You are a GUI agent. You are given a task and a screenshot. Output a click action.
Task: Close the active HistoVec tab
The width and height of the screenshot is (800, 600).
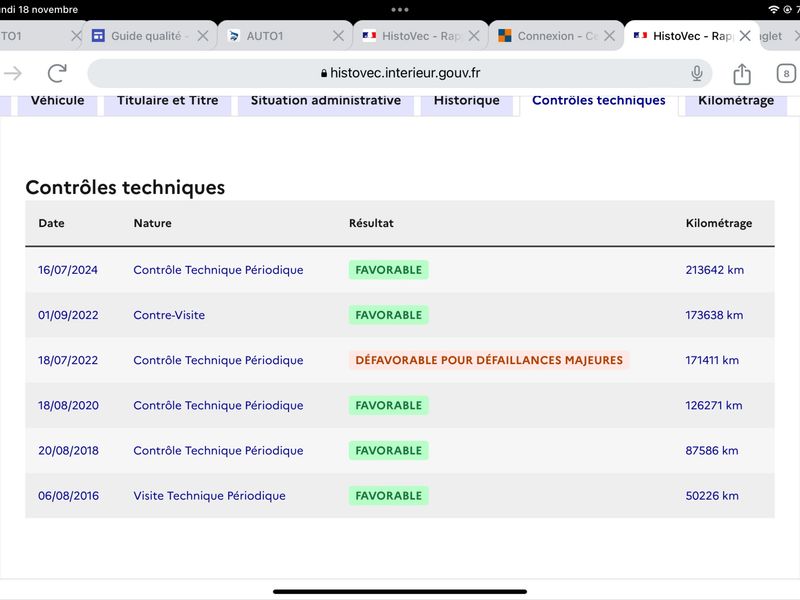coord(745,36)
